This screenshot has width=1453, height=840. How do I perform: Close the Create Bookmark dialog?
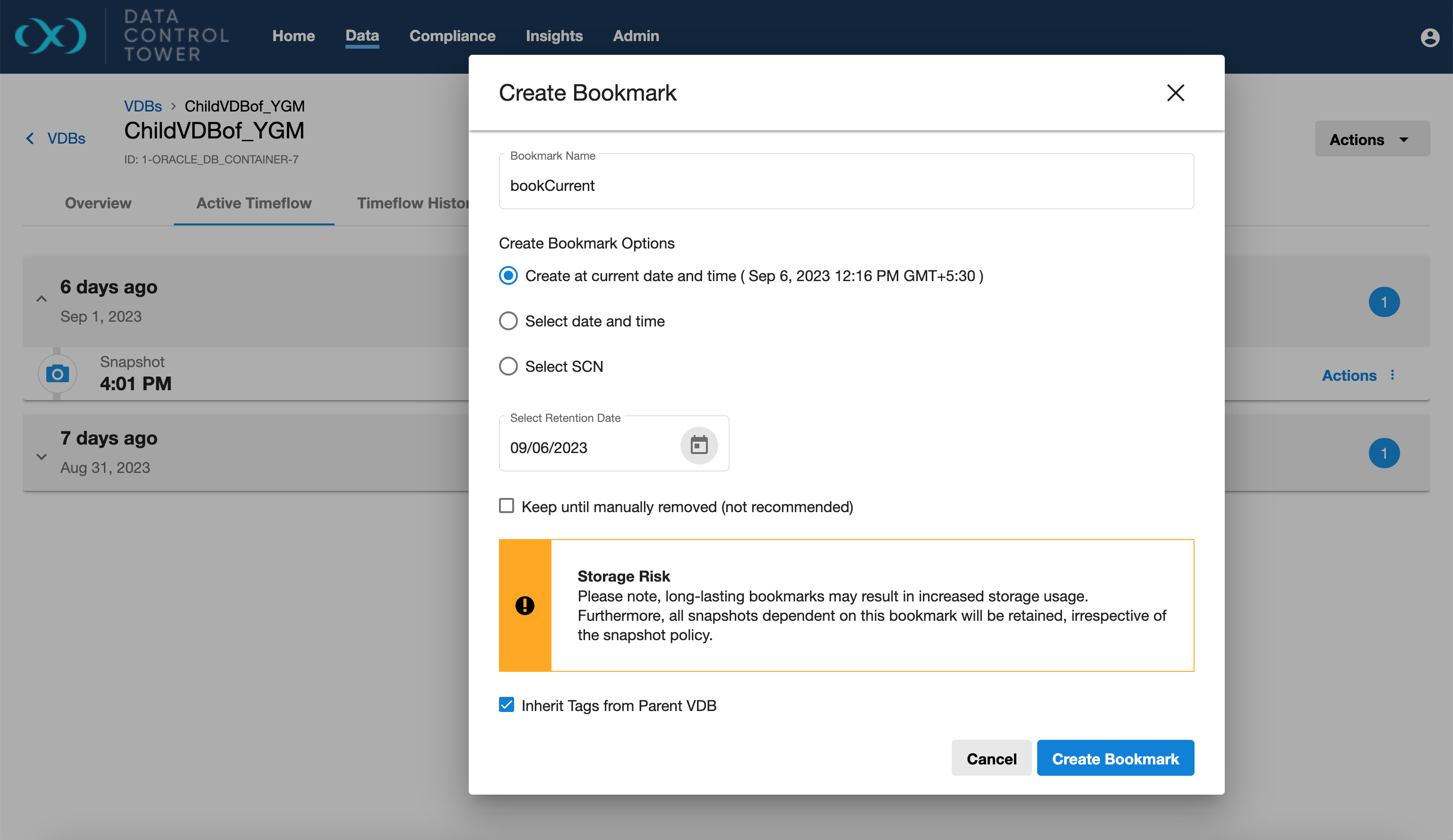(x=1175, y=93)
